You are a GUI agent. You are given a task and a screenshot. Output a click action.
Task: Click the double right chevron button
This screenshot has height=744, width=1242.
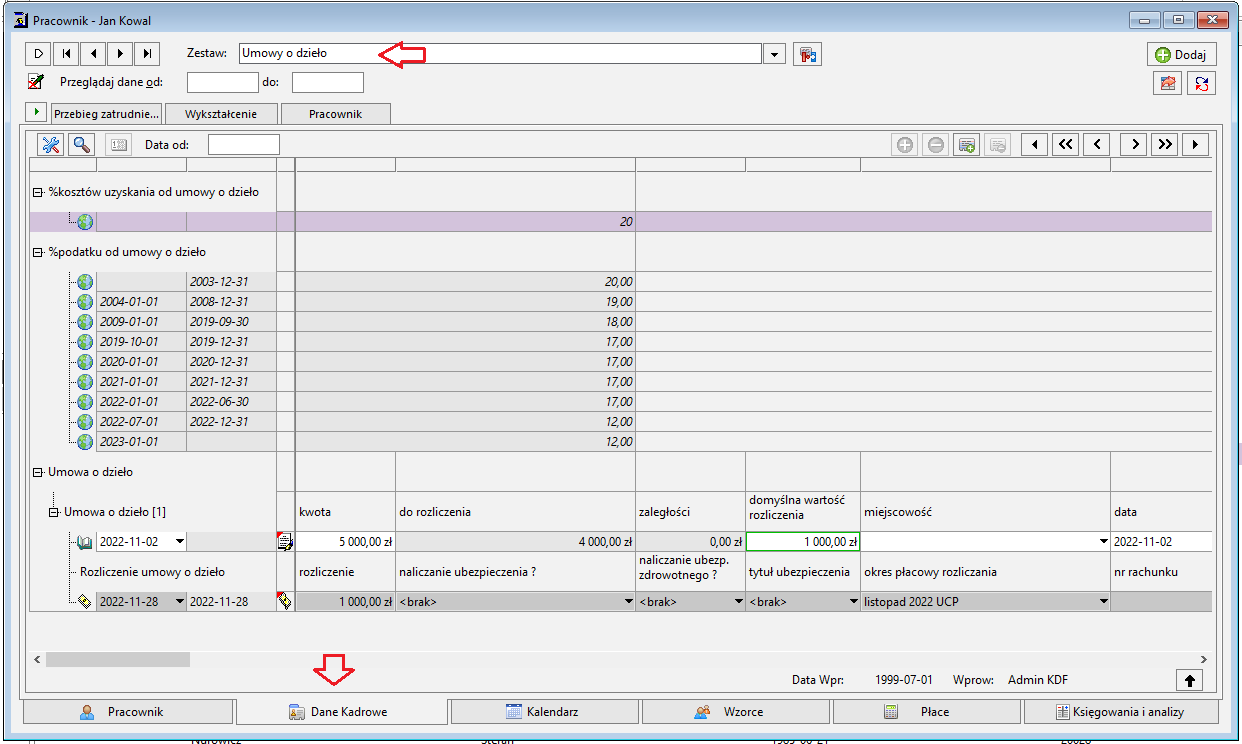[x=1164, y=145]
